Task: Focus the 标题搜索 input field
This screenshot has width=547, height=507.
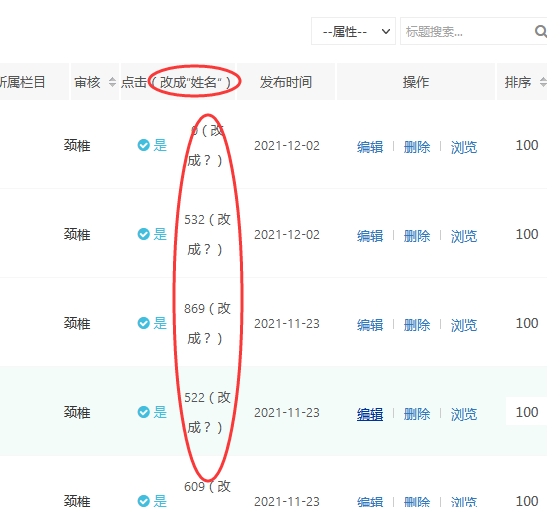Action: point(467,31)
